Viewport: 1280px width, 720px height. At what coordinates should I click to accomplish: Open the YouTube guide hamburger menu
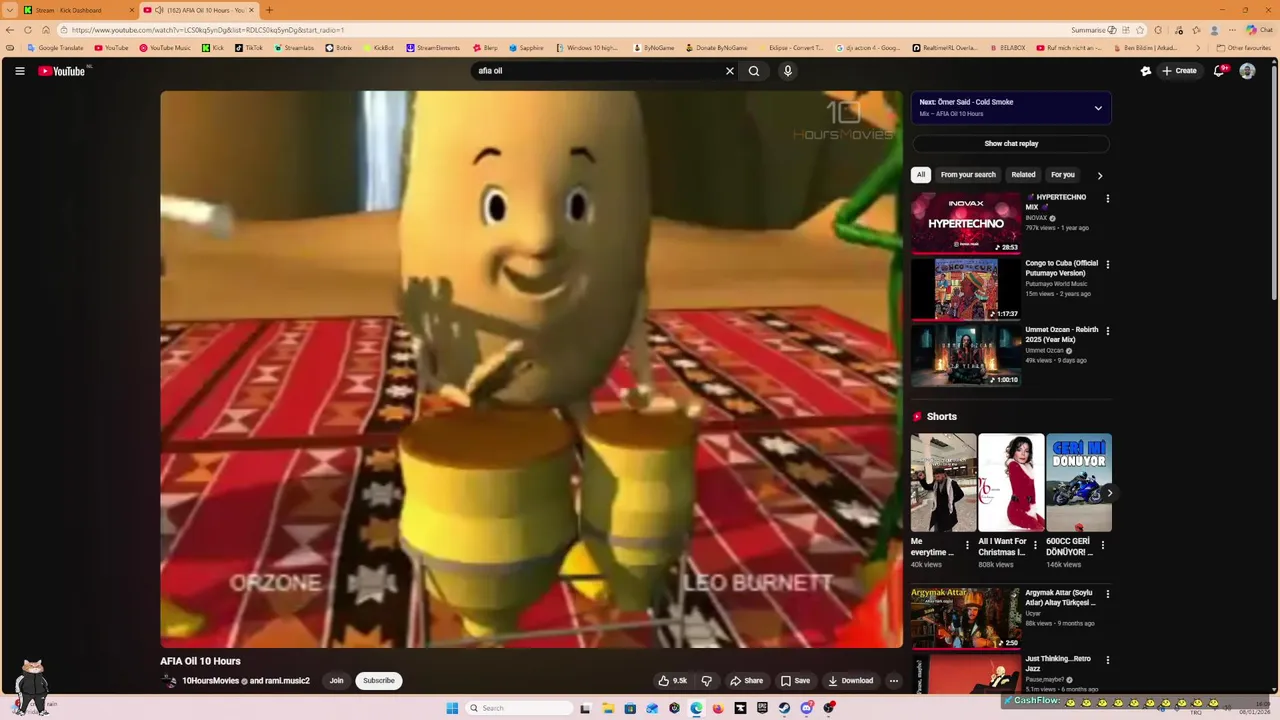point(19,71)
